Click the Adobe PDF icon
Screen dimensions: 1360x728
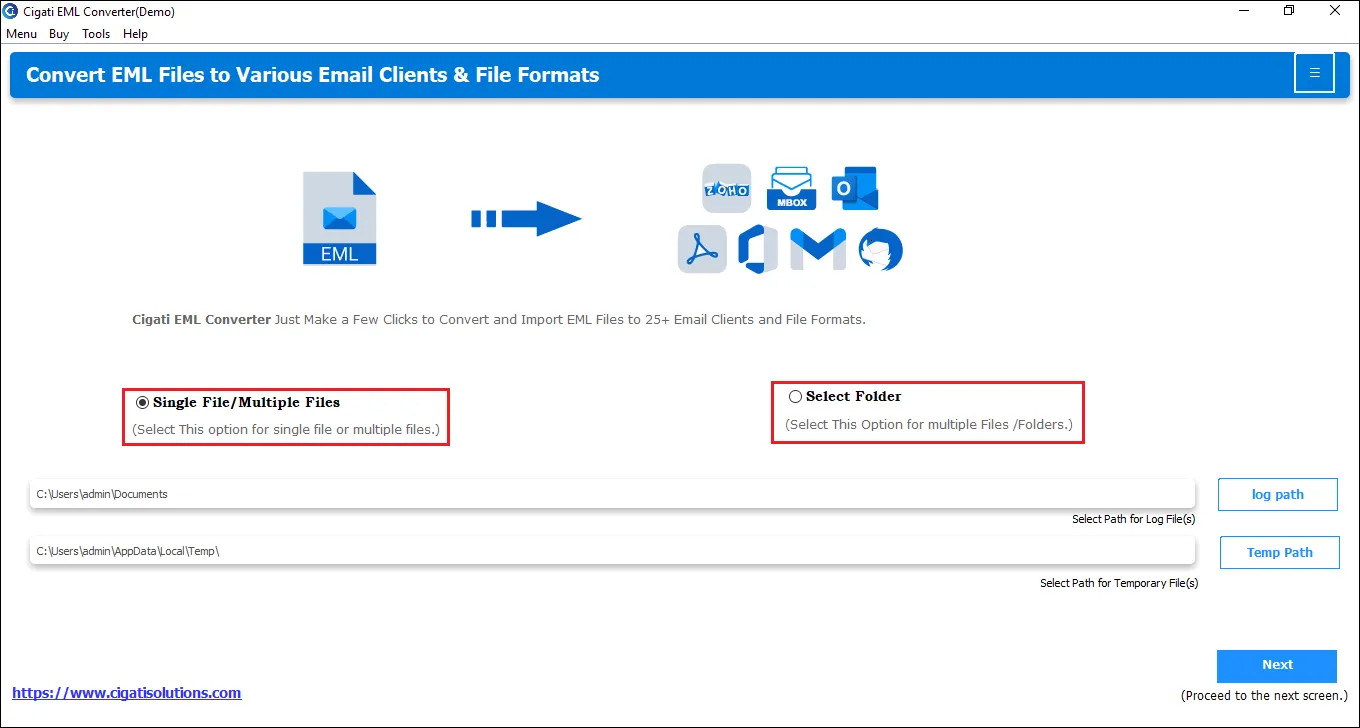(x=703, y=249)
